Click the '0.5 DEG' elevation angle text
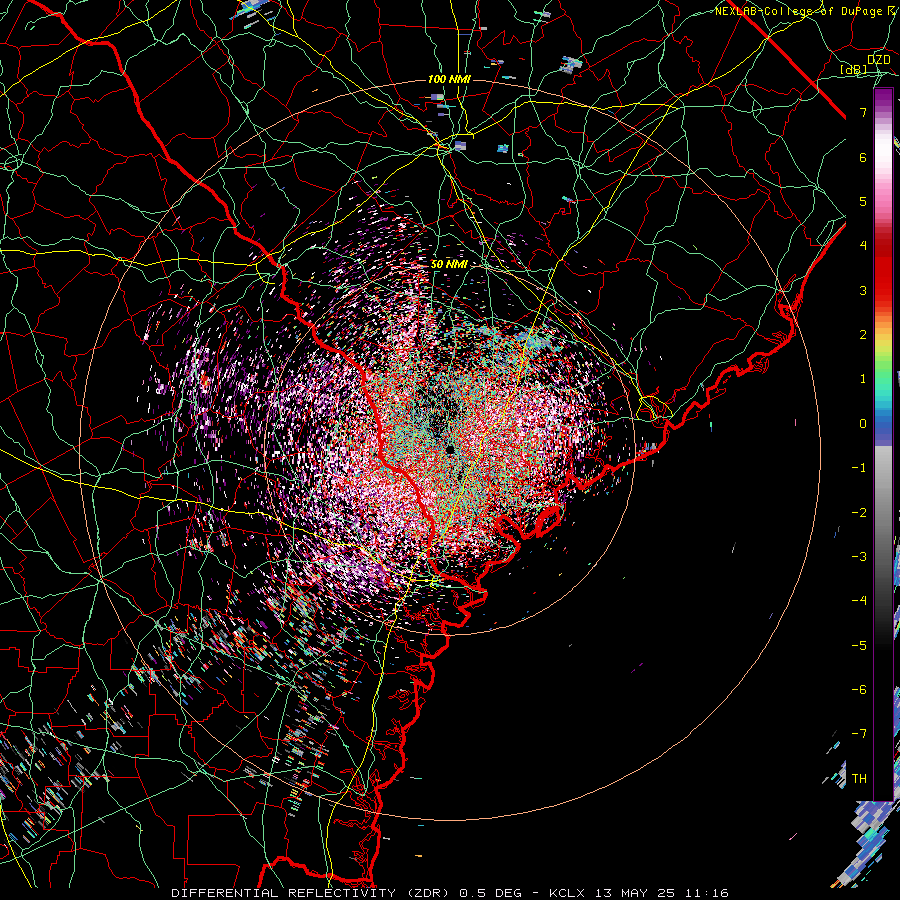 pyautogui.click(x=491, y=893)
